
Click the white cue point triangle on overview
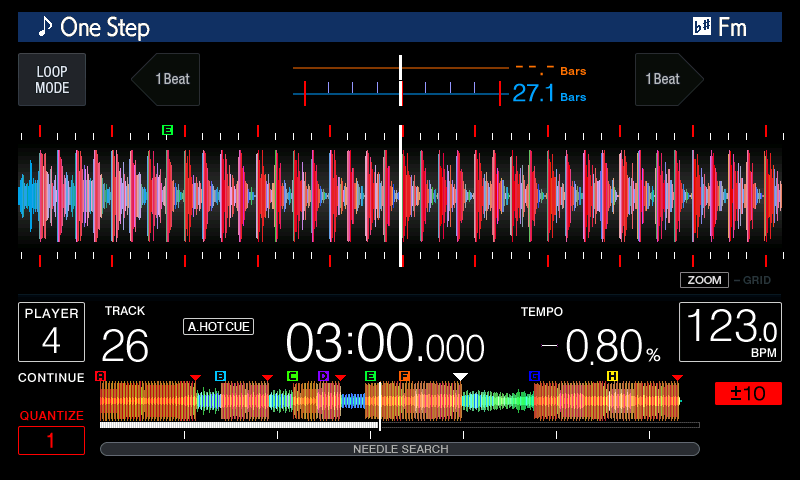pos(460,376)
